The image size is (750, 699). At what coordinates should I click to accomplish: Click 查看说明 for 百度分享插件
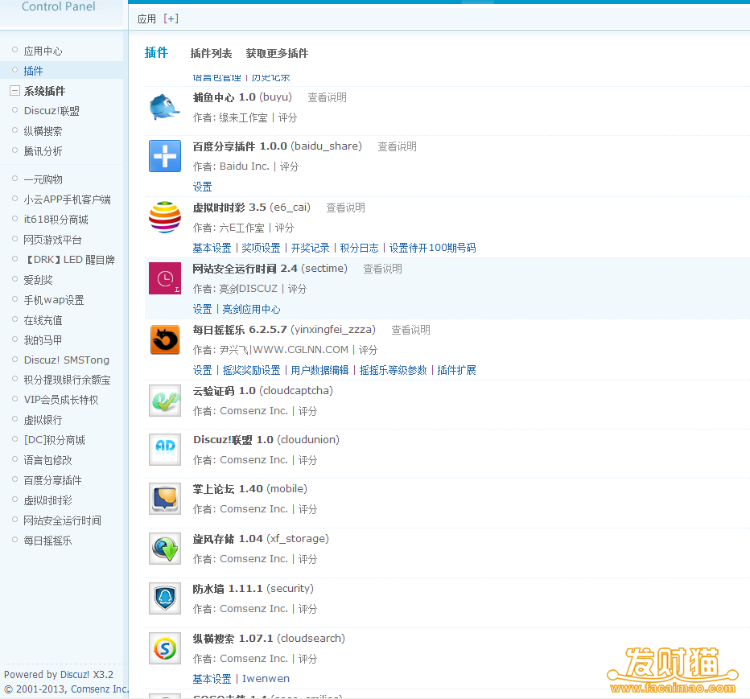397,146
